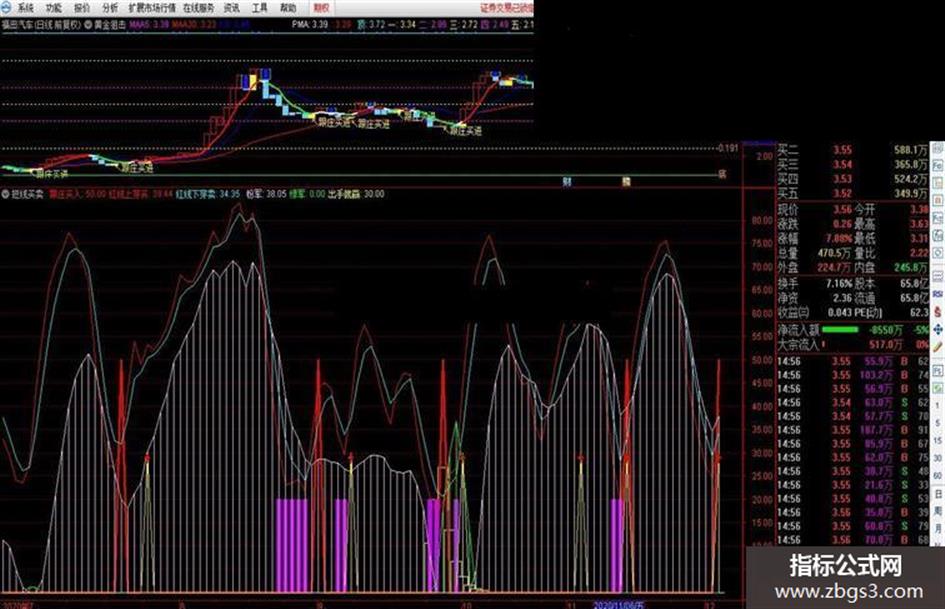Click the magnifier icon above the wavy-line icon
The width and height of the screenshot is (945, 609).
938,254
